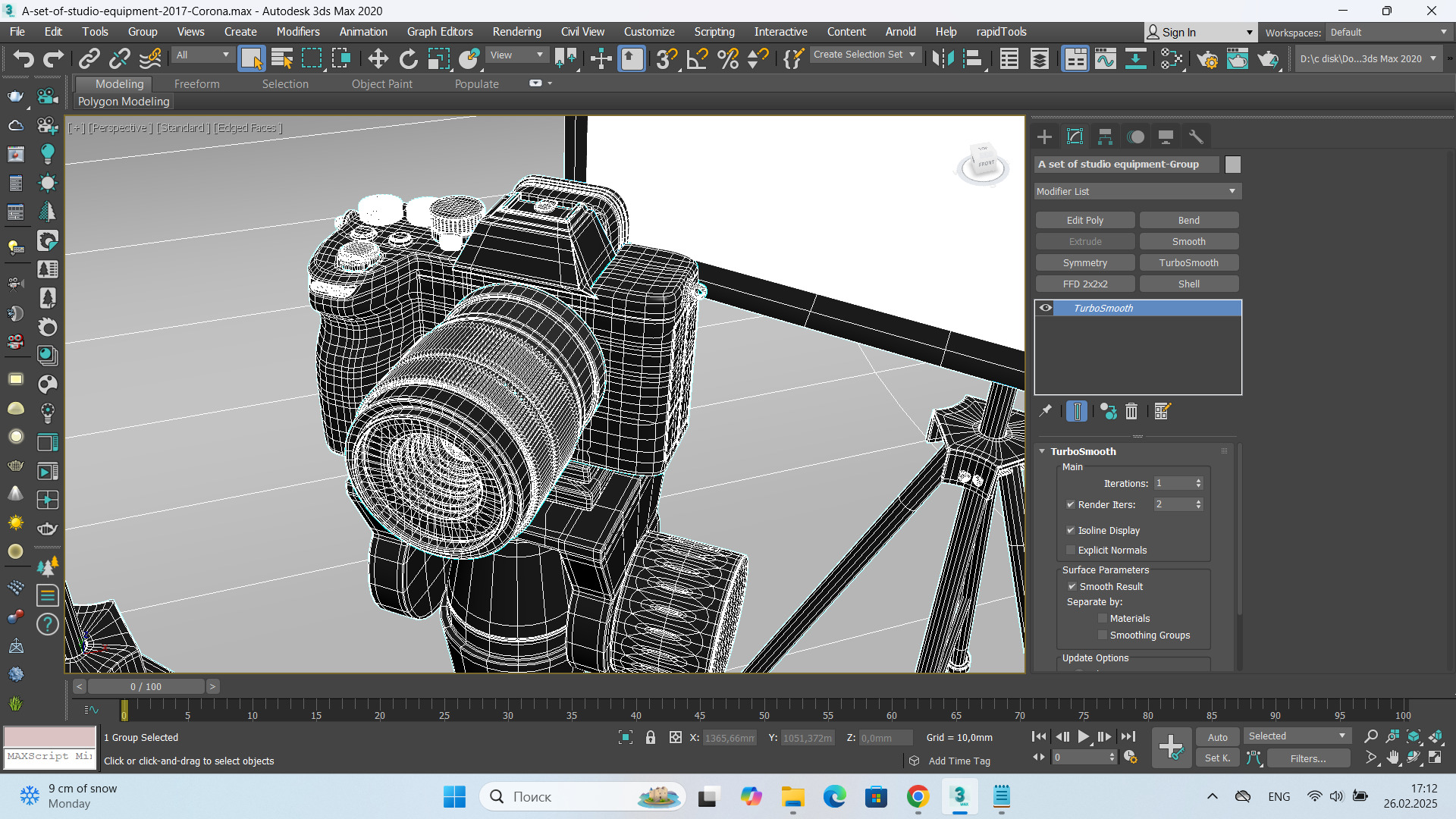Toggle the Auto key mode
This screenshot has height=819, width=1456.
click(x=1218, y=737)
